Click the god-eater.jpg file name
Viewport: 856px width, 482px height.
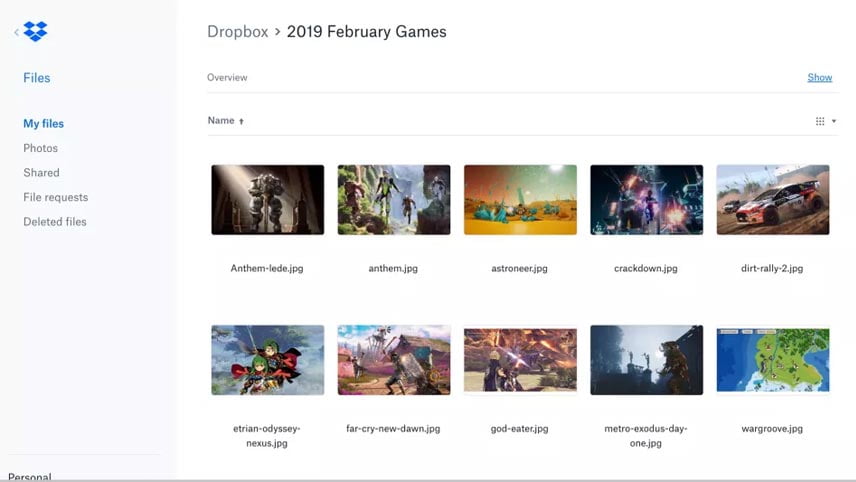click(519, 429)
